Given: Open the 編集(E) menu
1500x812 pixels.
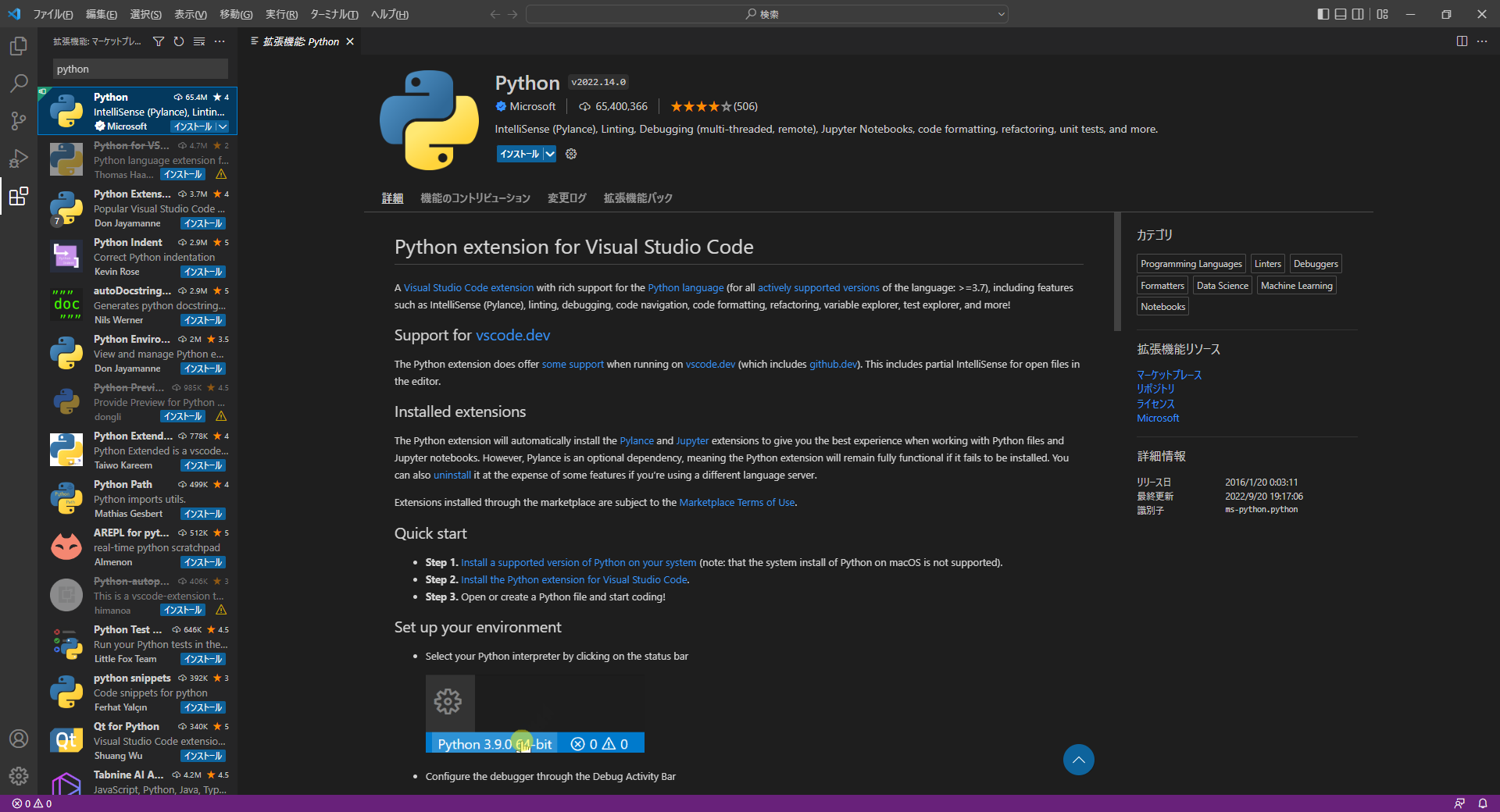Looking at the screenshot, I should point(102,14).
